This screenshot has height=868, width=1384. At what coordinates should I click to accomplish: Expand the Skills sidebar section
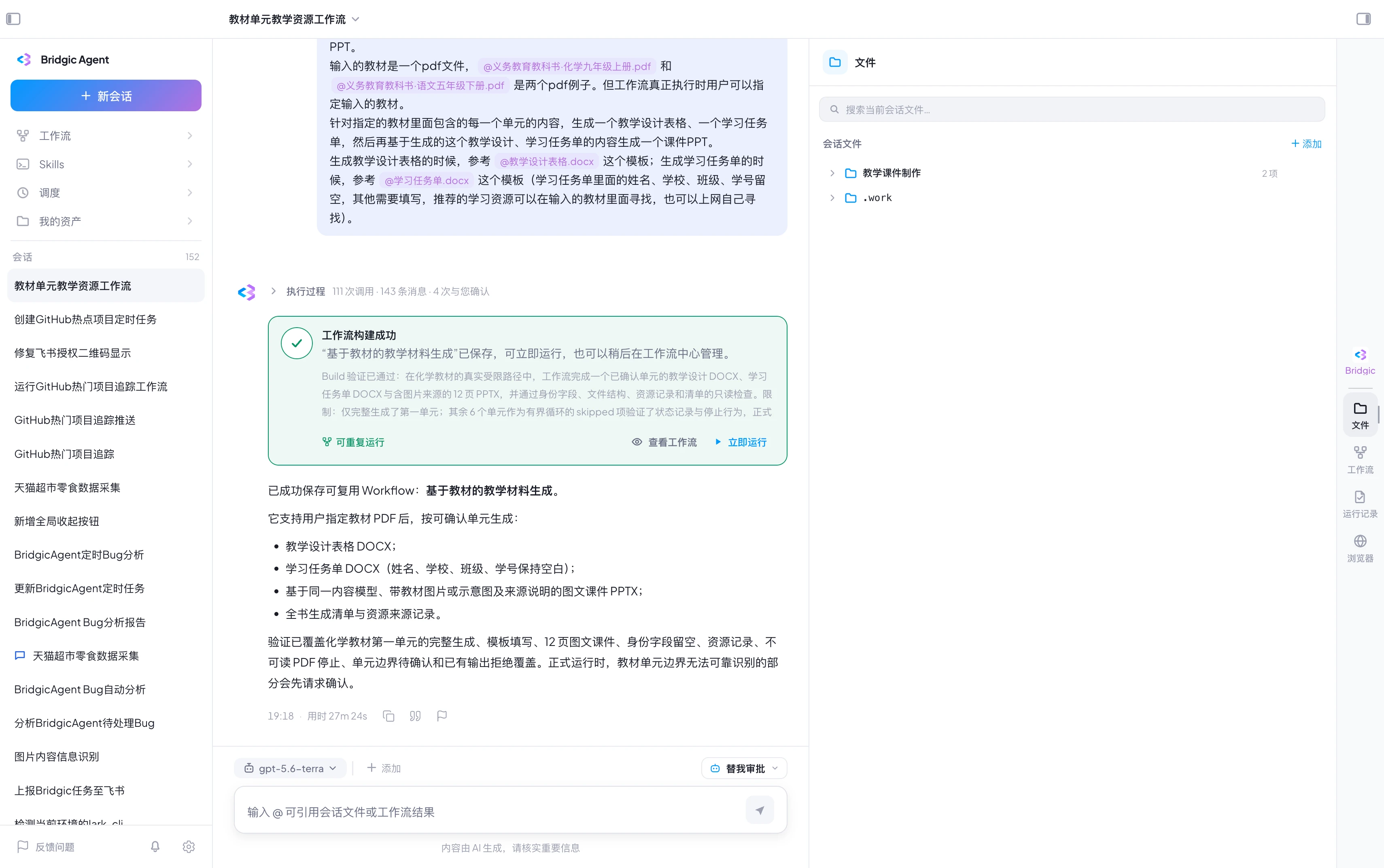pos(106,164)
